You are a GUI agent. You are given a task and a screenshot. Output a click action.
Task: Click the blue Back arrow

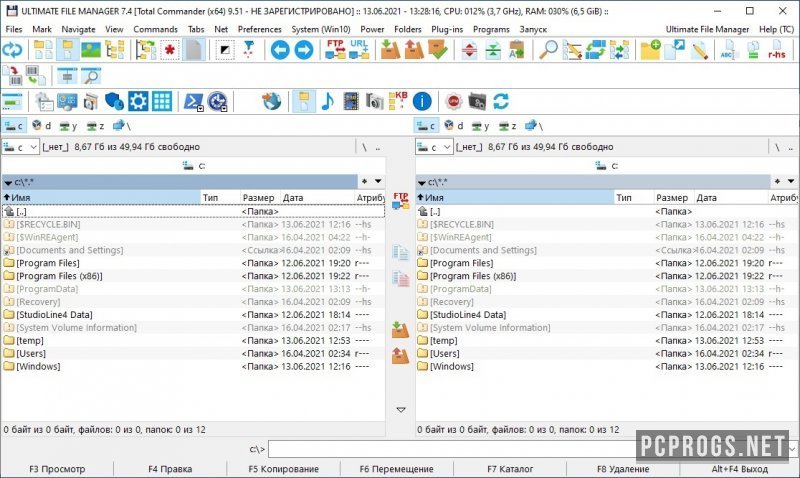point(280,50)
